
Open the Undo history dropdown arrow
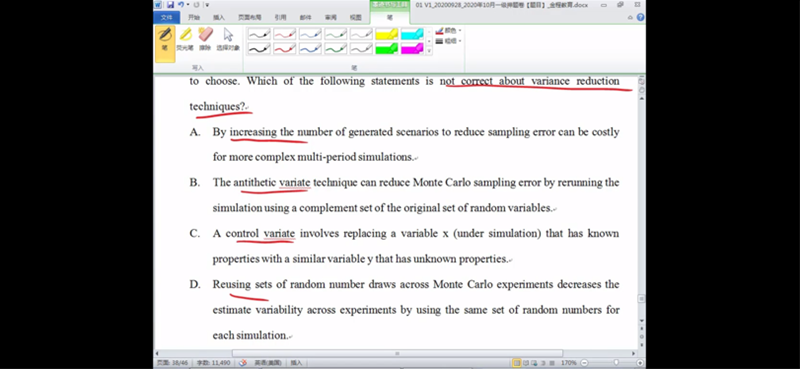(x=188, y=5)
